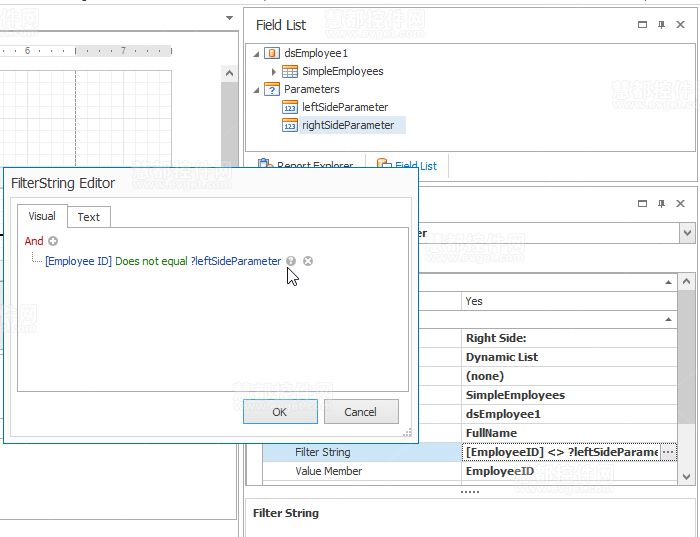Click the Filter String property label
This screenshot has height=537, width=700.
pos(323,452)
